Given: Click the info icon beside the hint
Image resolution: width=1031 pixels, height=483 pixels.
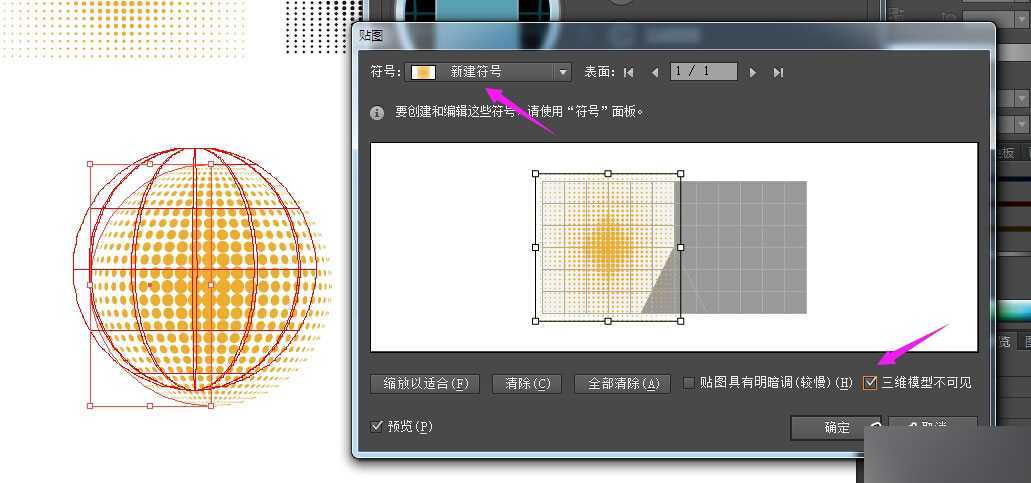Looking at the screenshot, I should click(377, 113).
